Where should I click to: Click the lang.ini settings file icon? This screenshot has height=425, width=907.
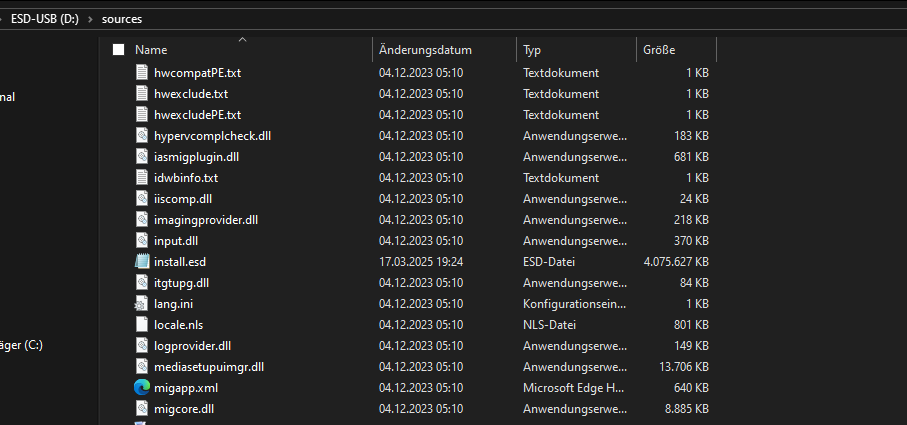(141, 304)
